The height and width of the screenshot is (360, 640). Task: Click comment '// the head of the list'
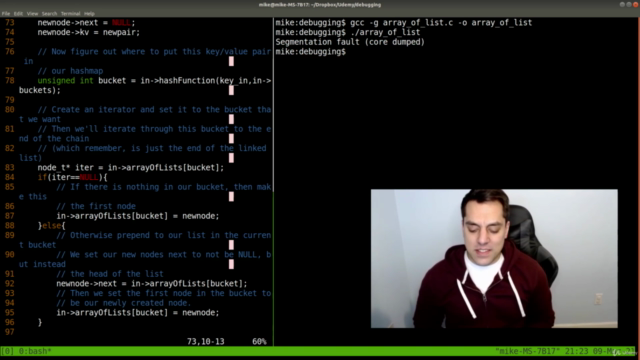coord(110,274)
